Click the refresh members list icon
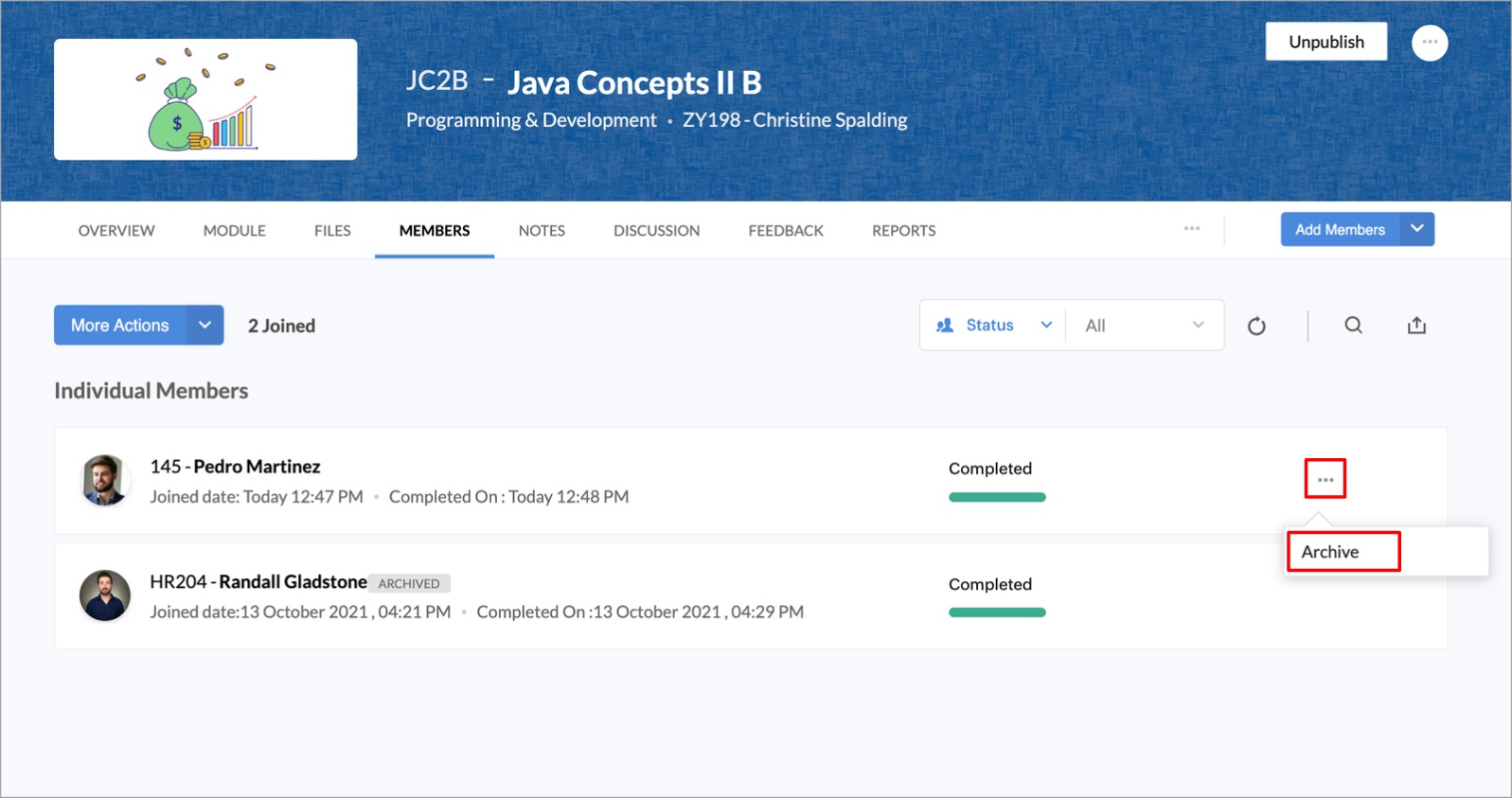The image size is (1512, 798). [1256, 326]
